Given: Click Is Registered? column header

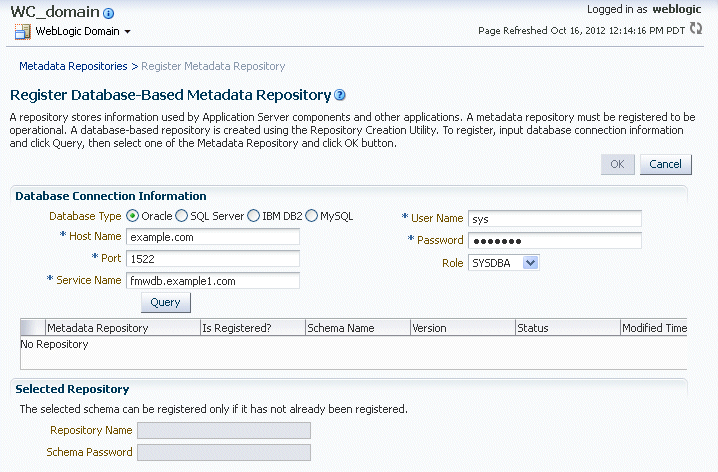Looking at the screenshot, I should click(x=253, y=328).
